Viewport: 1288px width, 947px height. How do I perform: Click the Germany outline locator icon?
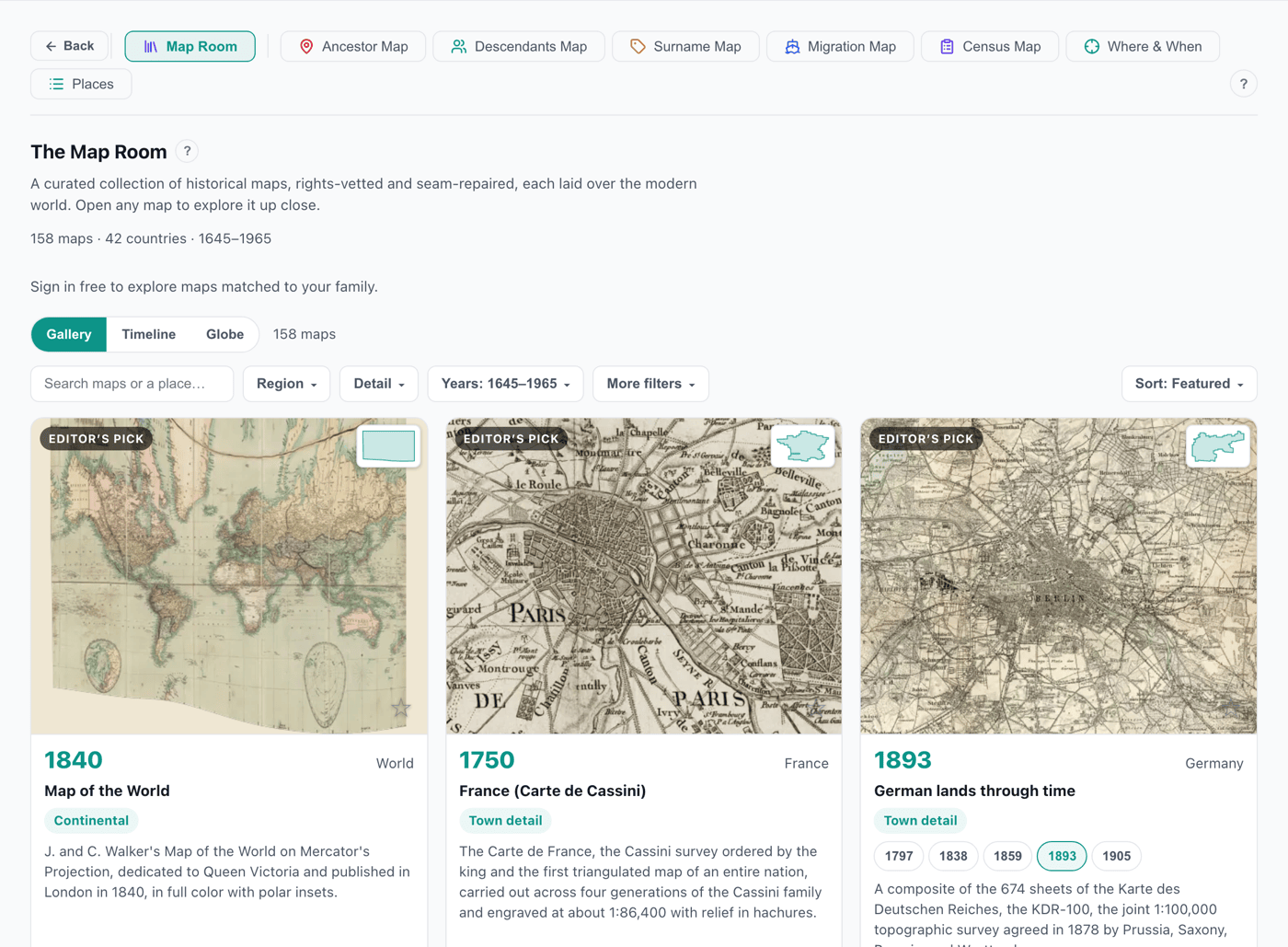(x=1218, y=446)
